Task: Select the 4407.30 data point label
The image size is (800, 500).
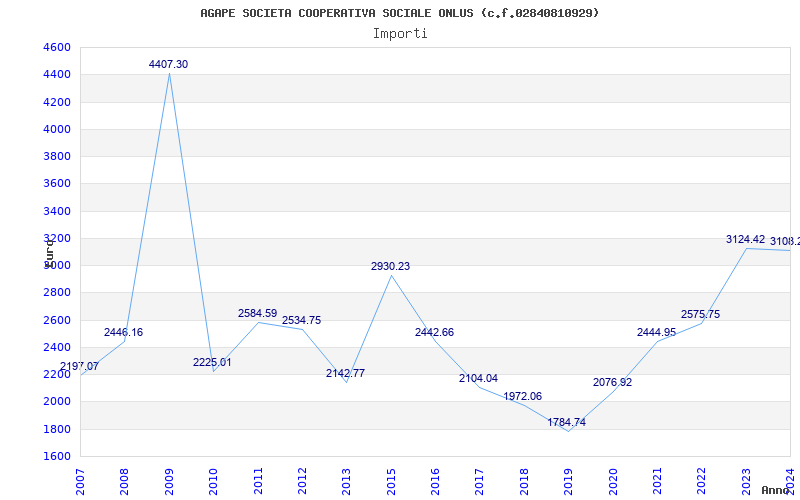Action: coord(168,64)
